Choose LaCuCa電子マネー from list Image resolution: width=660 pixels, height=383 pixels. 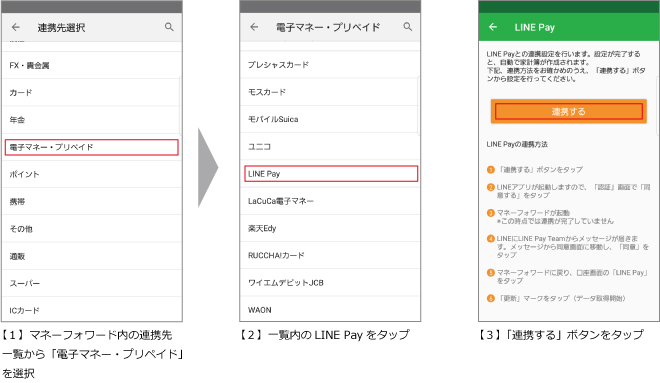330,201
